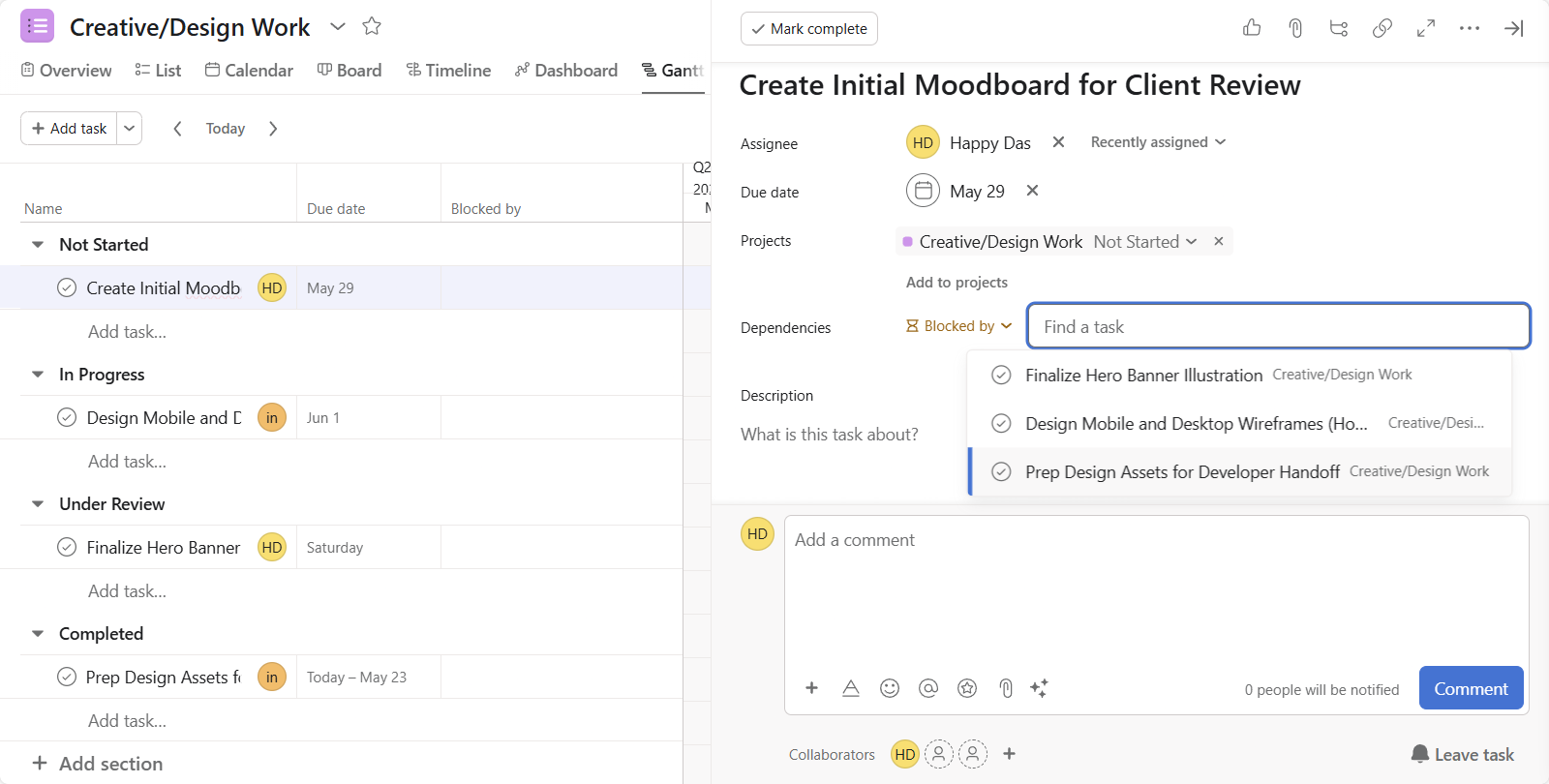Image resolution: width=1549 pixels, height=784 pixels.
Task: Click Leave task button
Action: tap(1462, 754)
